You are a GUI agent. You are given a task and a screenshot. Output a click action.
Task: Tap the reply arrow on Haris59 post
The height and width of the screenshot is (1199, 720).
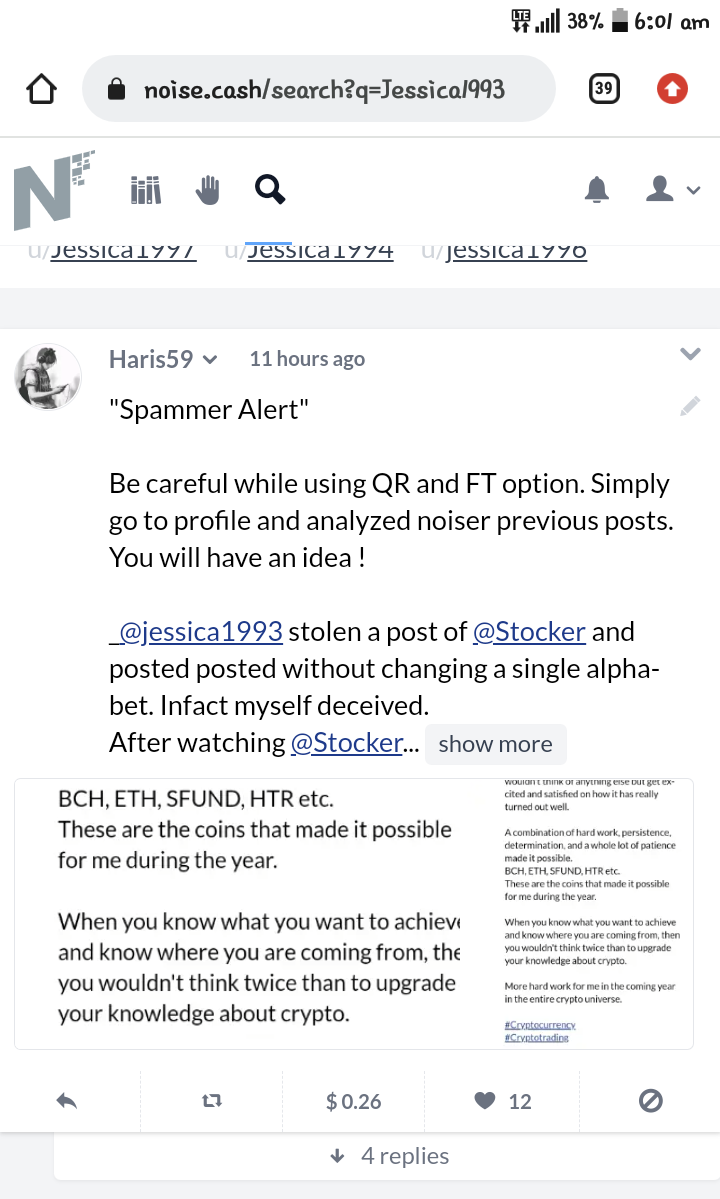[x=67, y=1101]
